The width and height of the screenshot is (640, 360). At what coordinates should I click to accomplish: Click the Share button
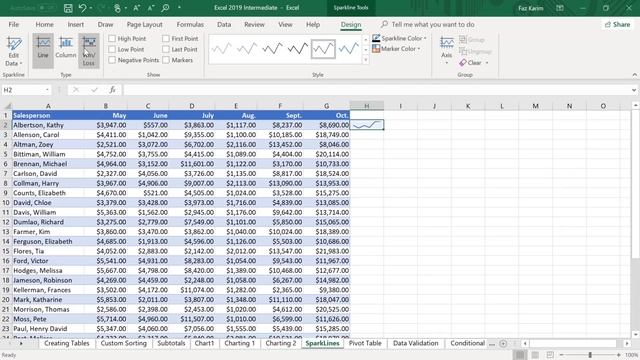618,24
